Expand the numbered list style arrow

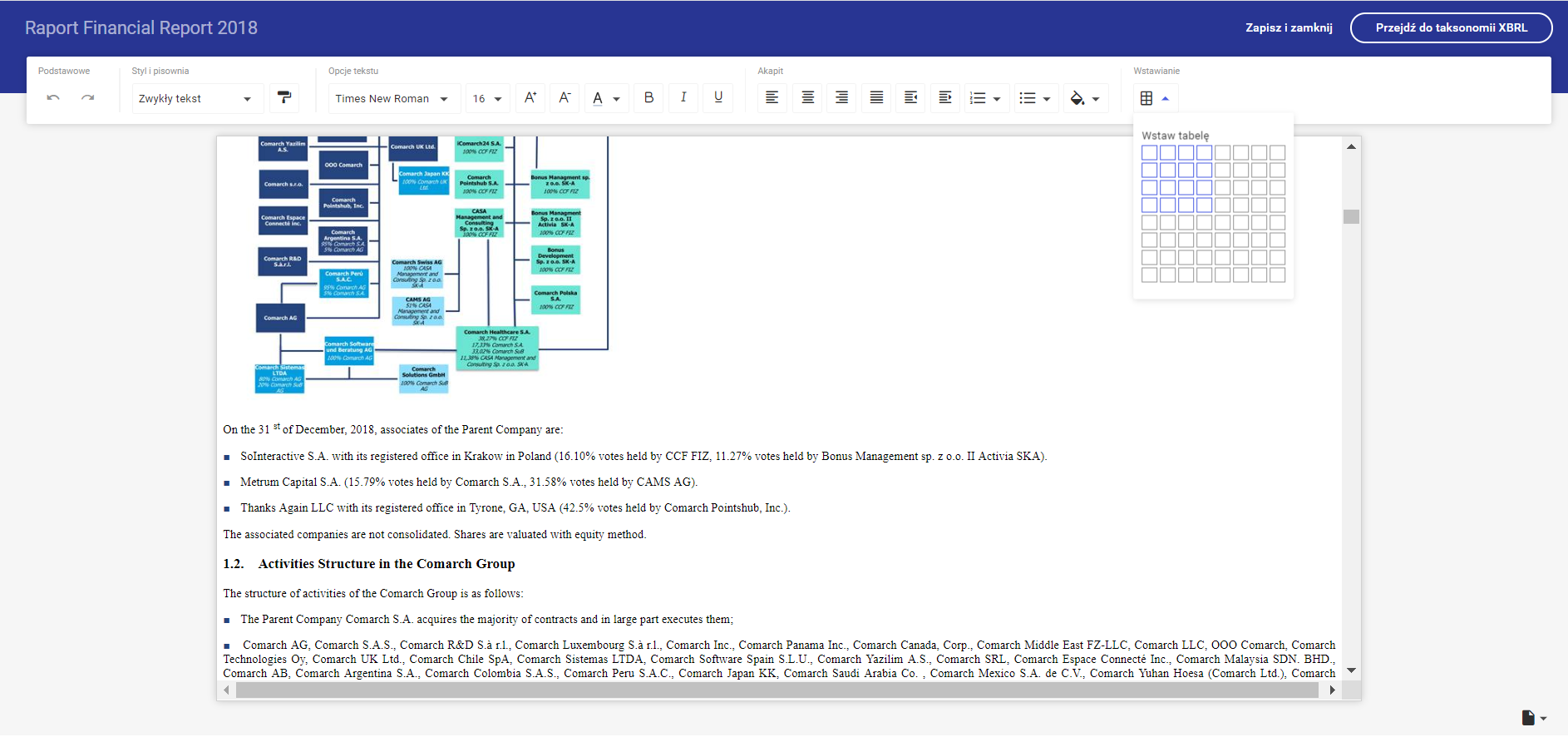[997, 99]
